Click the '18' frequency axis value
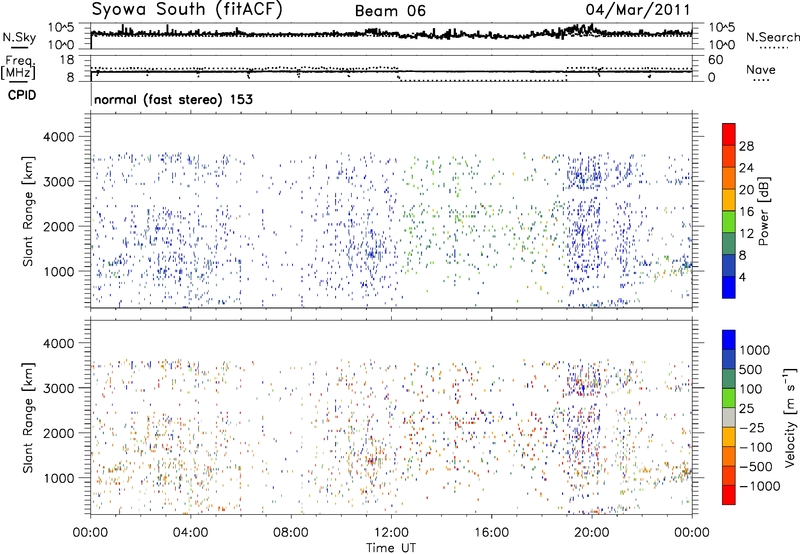The image size is (800, 554). pyautogui.click(x=67, y=60)
